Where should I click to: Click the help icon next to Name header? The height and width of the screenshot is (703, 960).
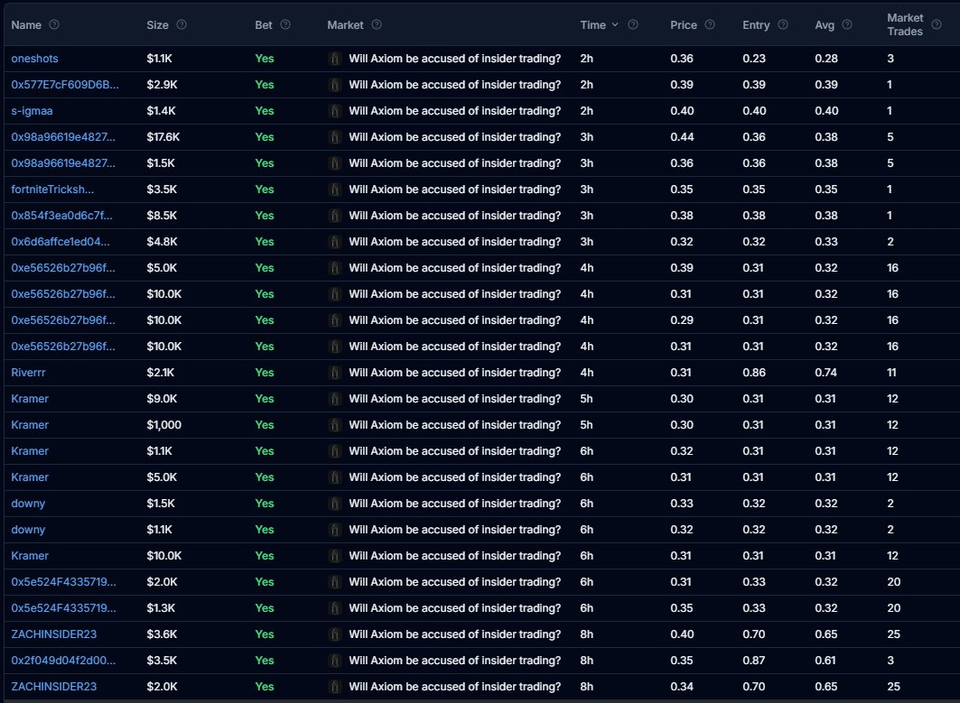pyautogui.click(x=54, y=25)
